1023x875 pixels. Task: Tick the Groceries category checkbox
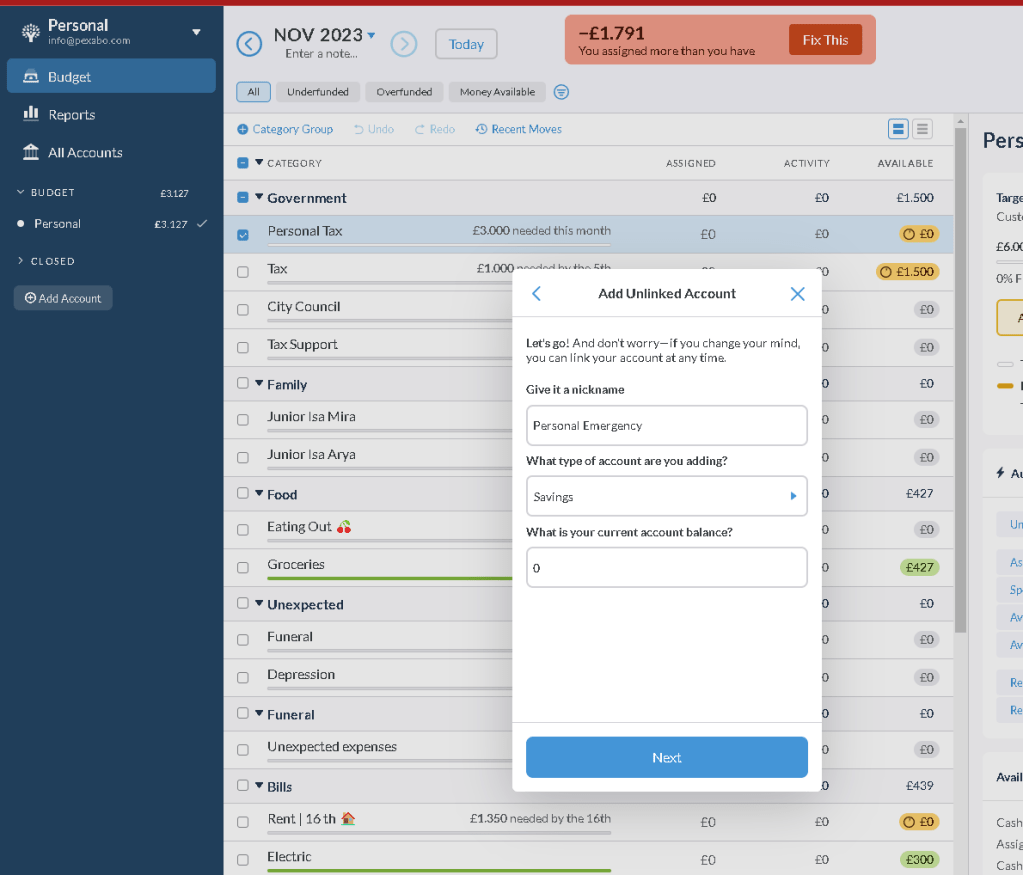(x=243, y=568)
